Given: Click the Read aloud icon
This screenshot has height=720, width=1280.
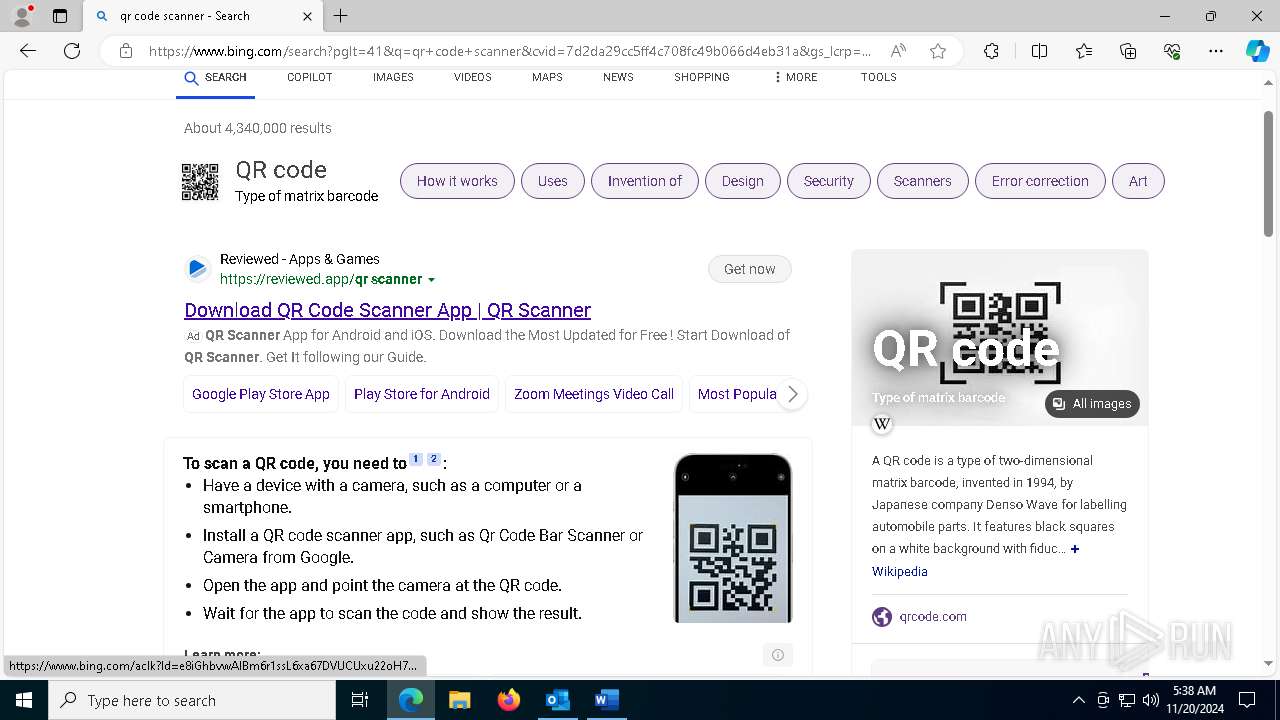Looking at the screenshot, I should point(898,51).
